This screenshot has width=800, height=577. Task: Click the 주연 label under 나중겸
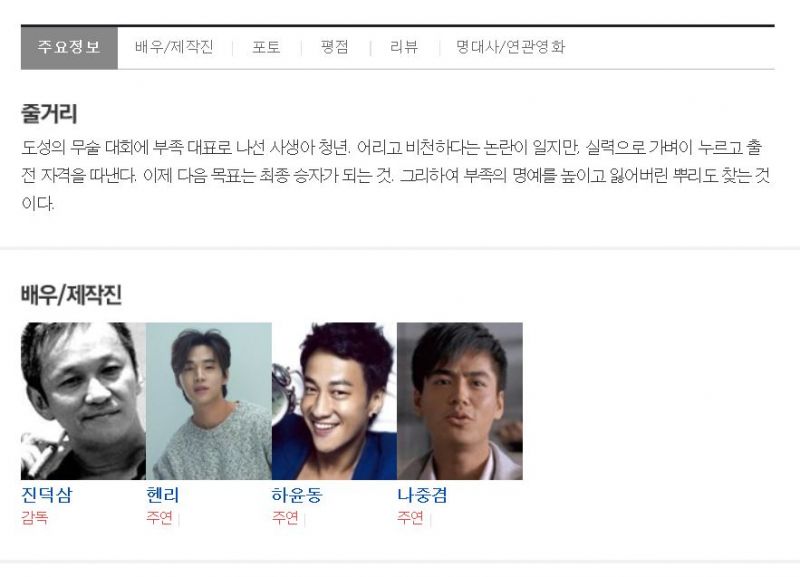(x=411, y=518)
